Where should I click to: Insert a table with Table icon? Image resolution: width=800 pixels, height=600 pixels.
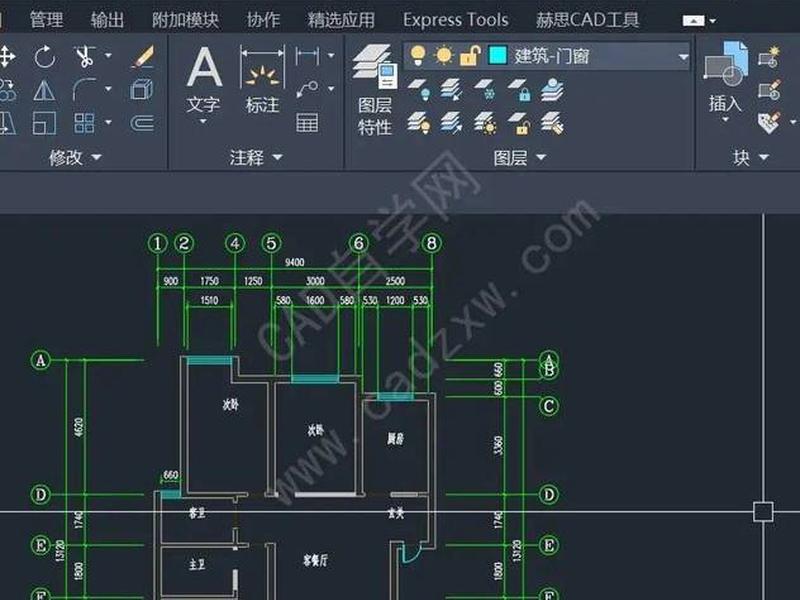307,123
